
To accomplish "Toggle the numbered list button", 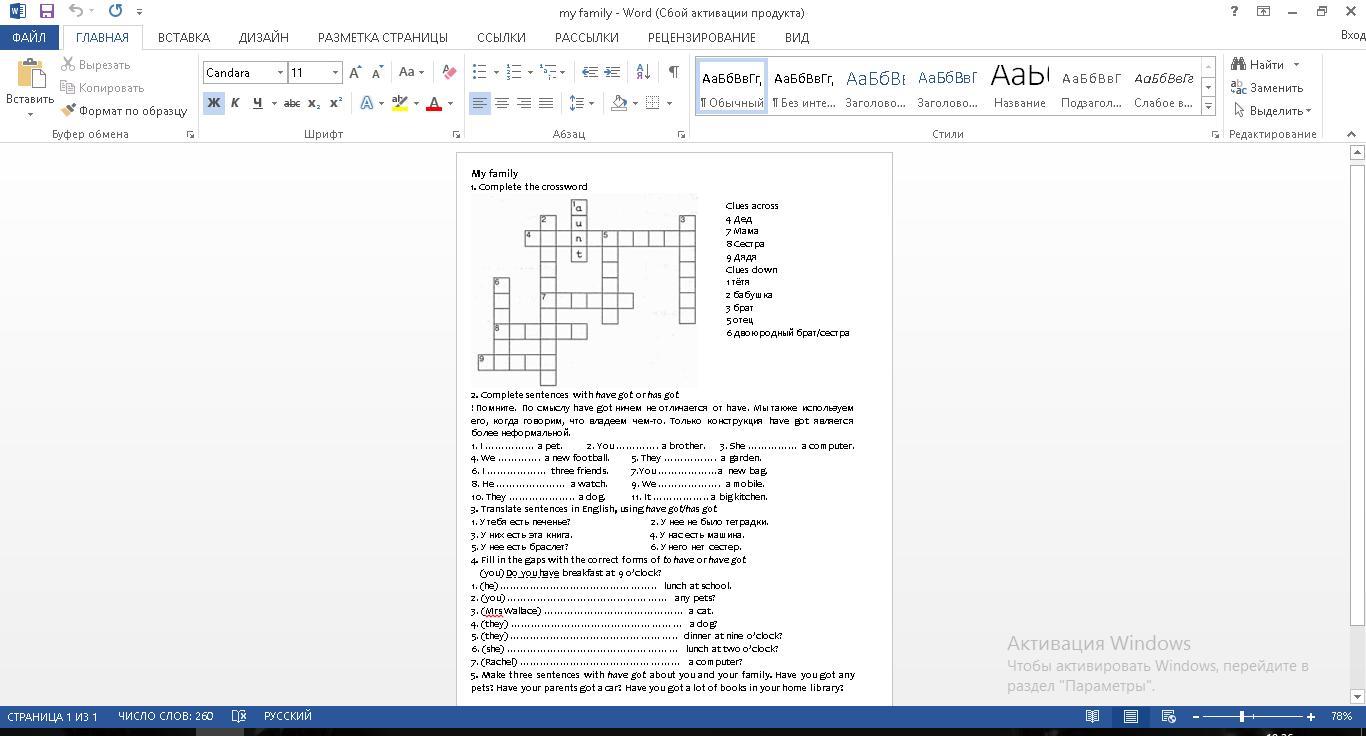I will (514, 72).
